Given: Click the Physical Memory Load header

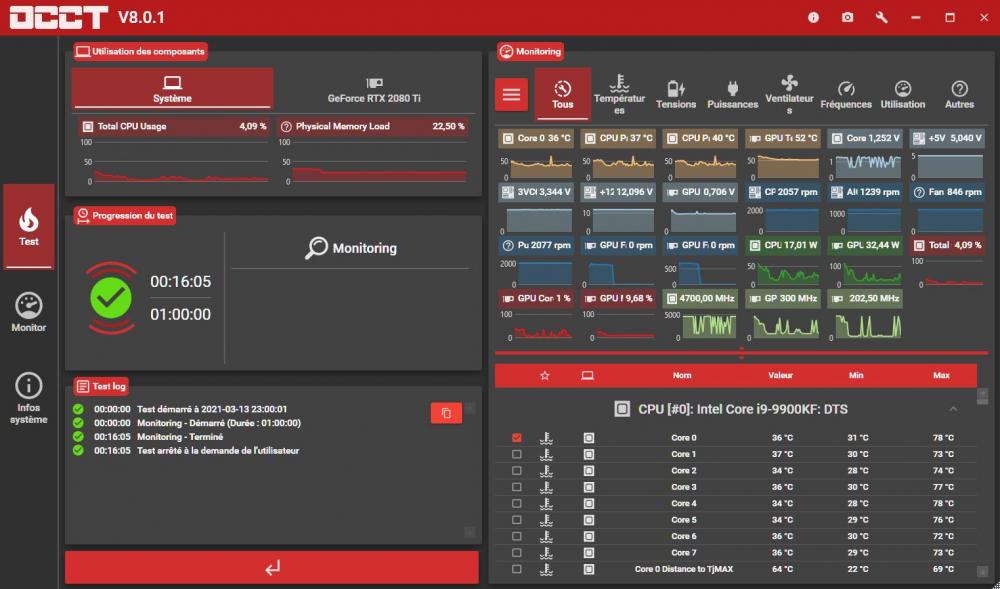Looking at the screenshot, I should tap(374, 126).
